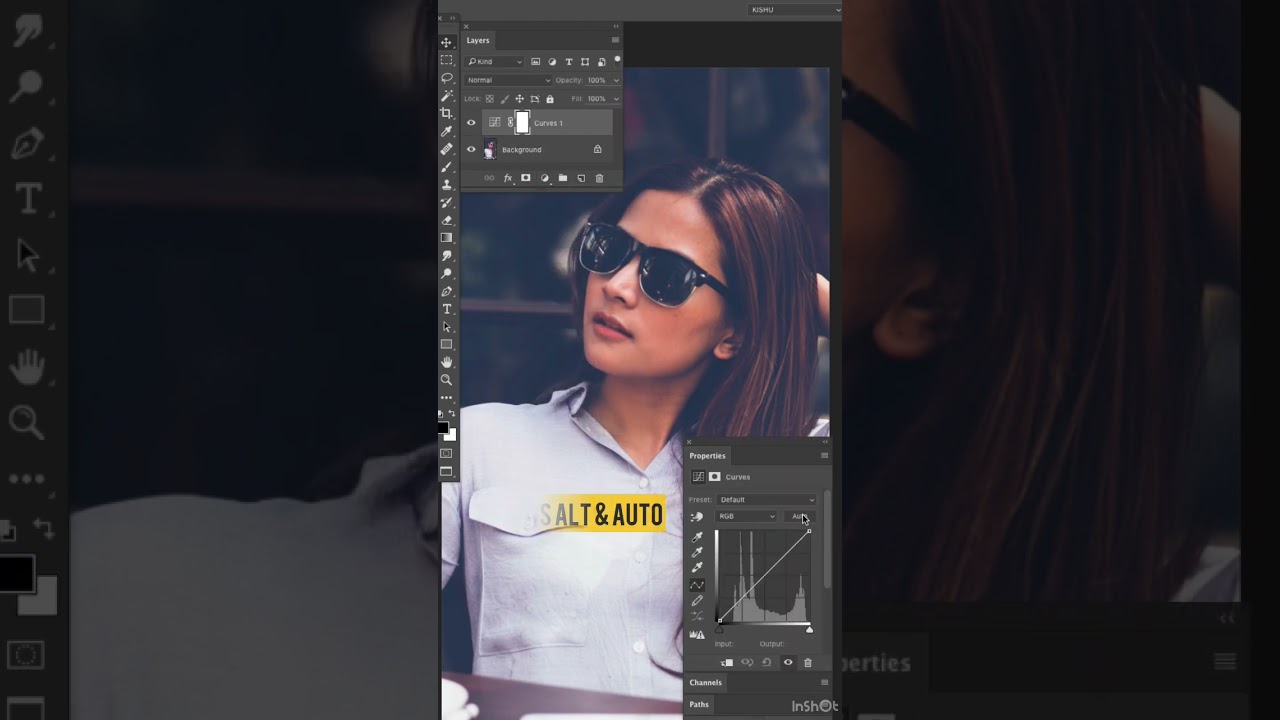This screenshot has width=1280, height=720.
Task: Select the Move tool
Action: coord(447,42)
